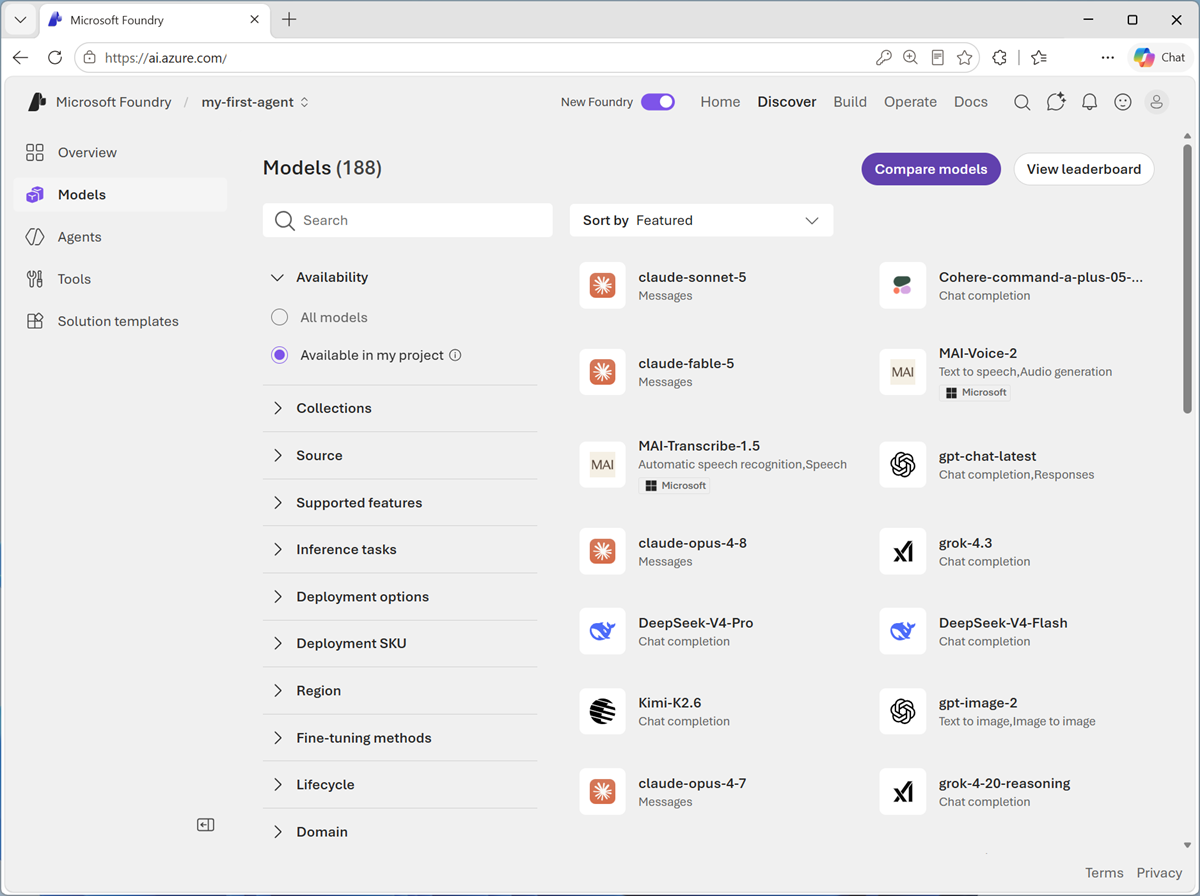Open the my-first-agent project switcher

click(255, 102)
